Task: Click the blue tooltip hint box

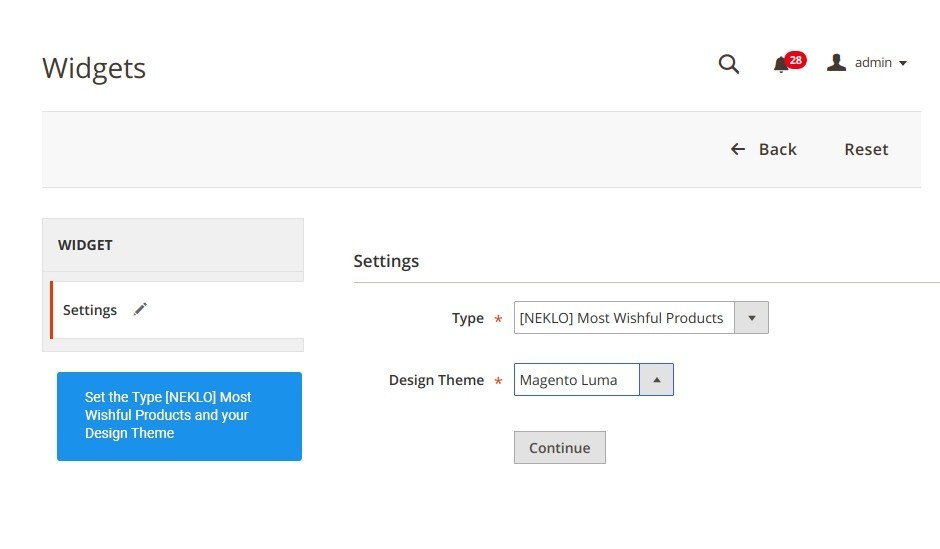Action: click(x=179, y=416)
